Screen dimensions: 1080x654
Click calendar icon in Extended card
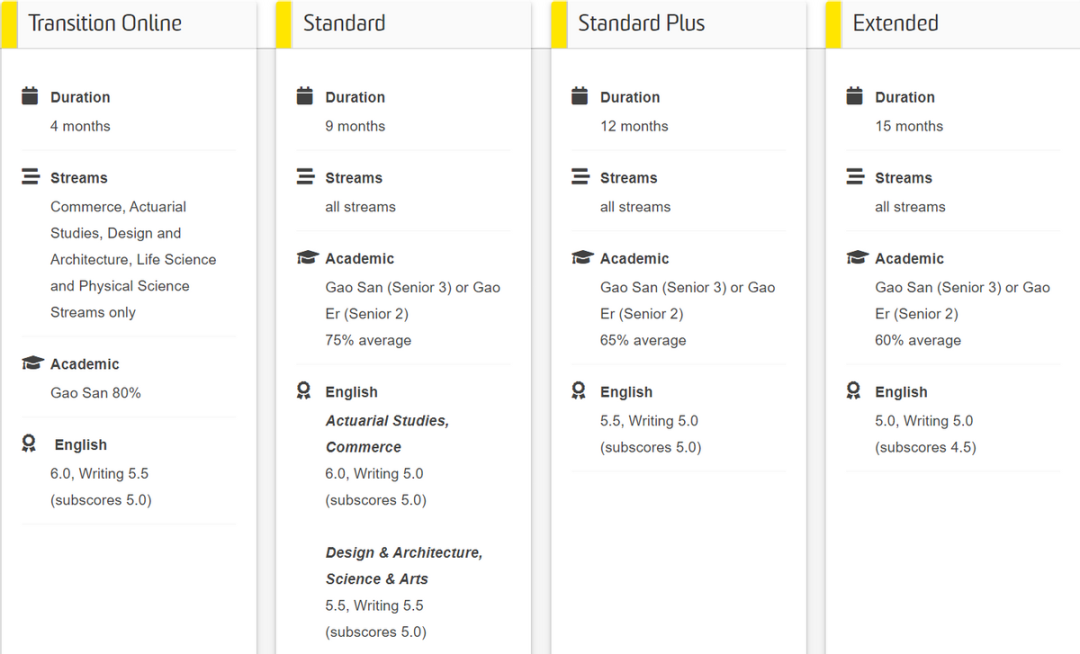tap(854, 96)
